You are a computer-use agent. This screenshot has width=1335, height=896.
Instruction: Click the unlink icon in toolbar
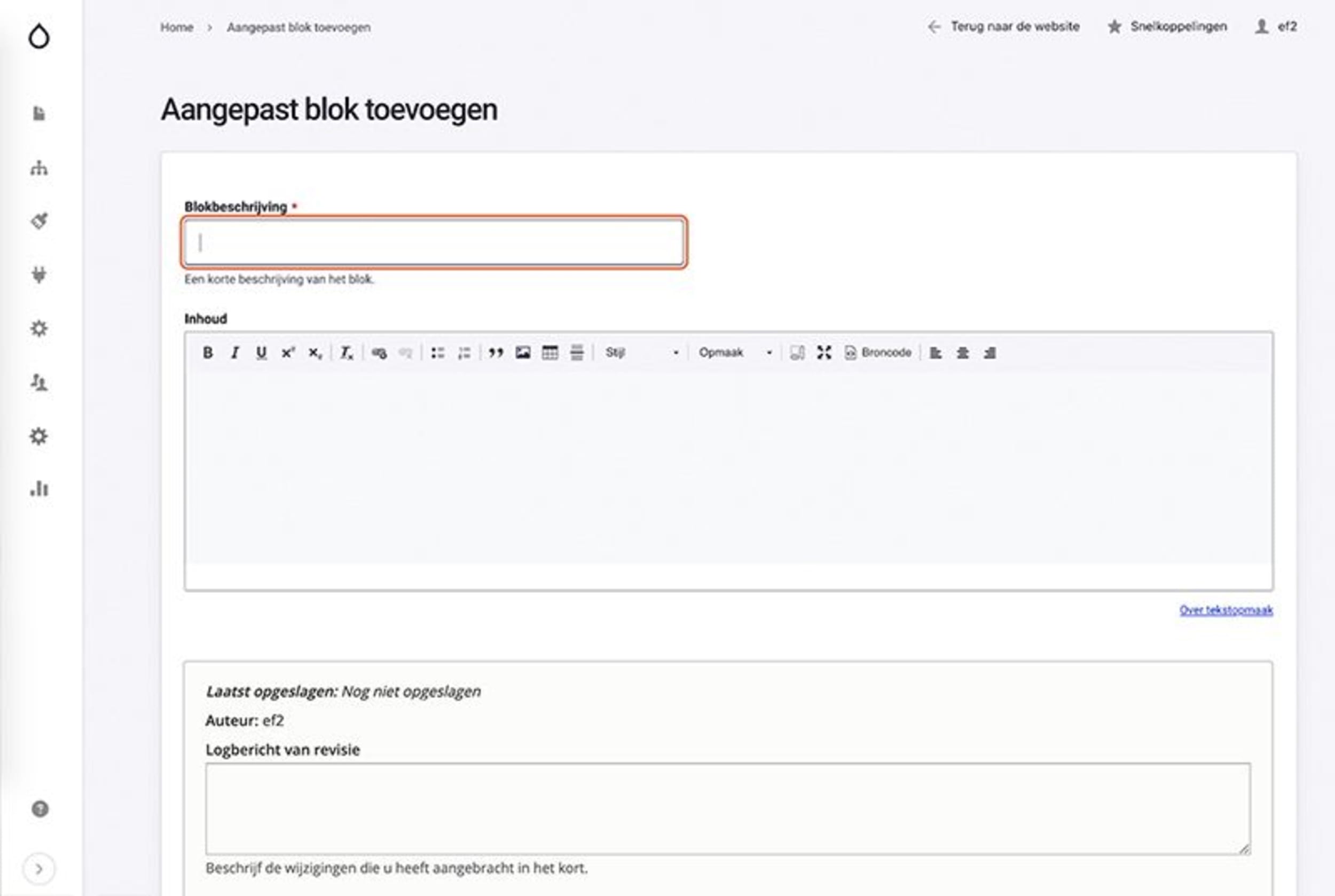(x=405, y=352)
